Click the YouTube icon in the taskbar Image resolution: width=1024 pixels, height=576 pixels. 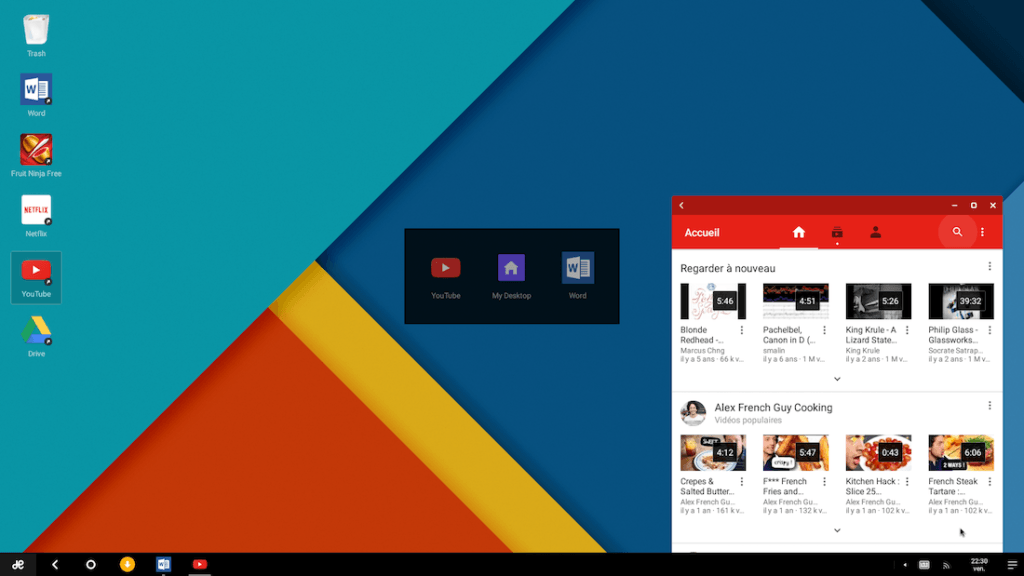coord(200,564)
